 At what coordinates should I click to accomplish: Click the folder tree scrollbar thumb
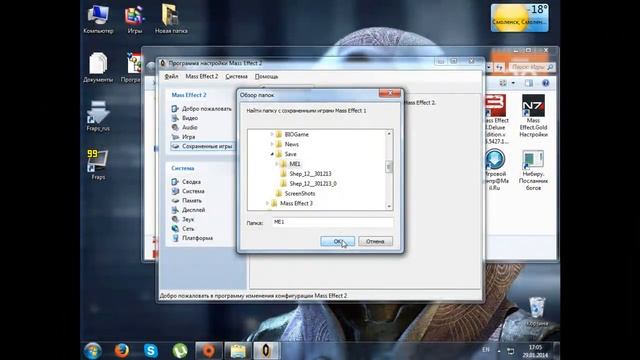389,166
